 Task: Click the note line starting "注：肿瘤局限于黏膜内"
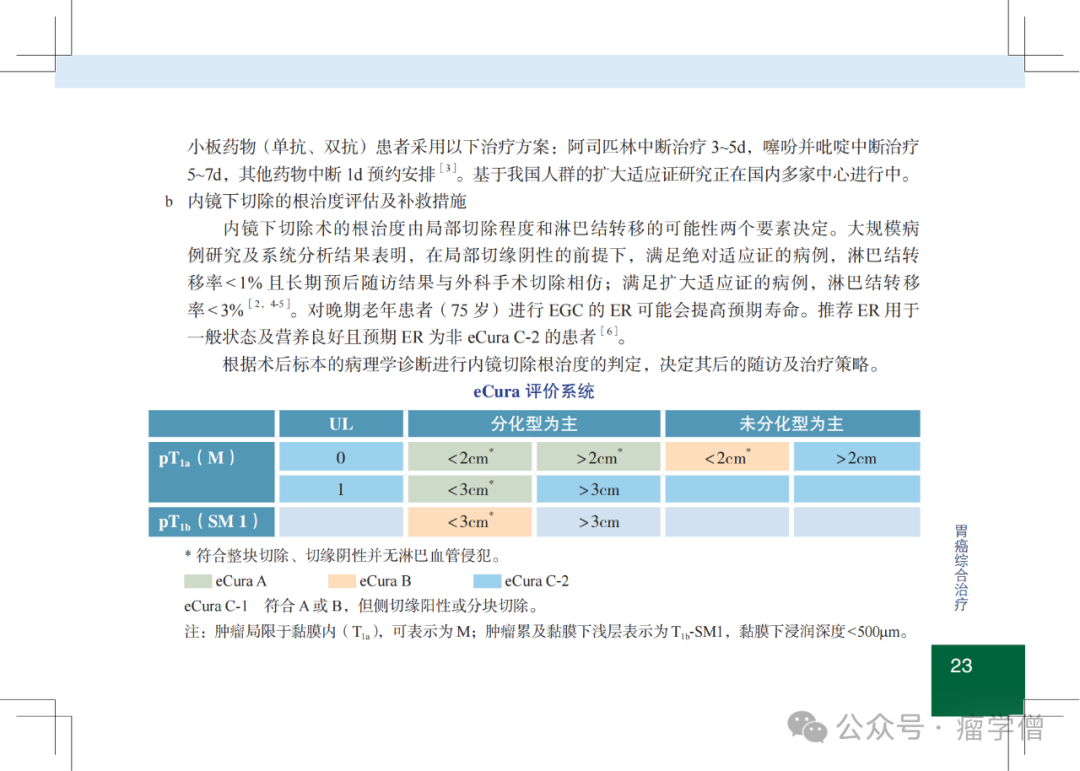pos(548,632)
